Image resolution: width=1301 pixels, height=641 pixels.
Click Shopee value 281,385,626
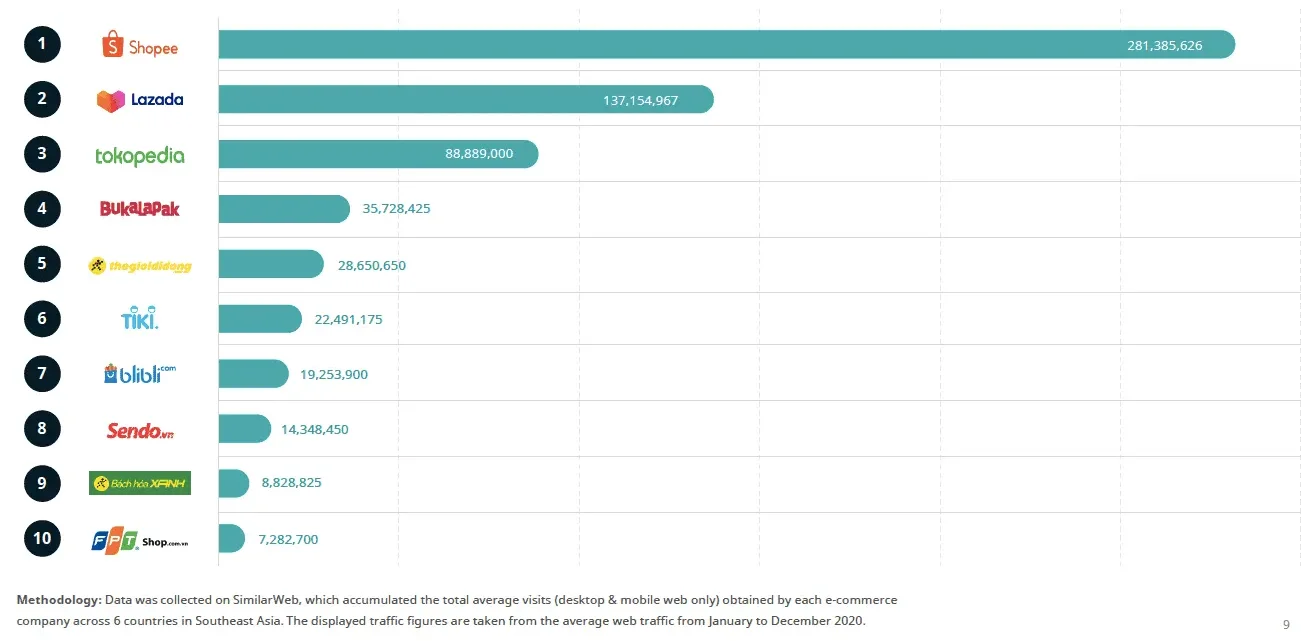pyautogui.click(x=1165, y=46)
